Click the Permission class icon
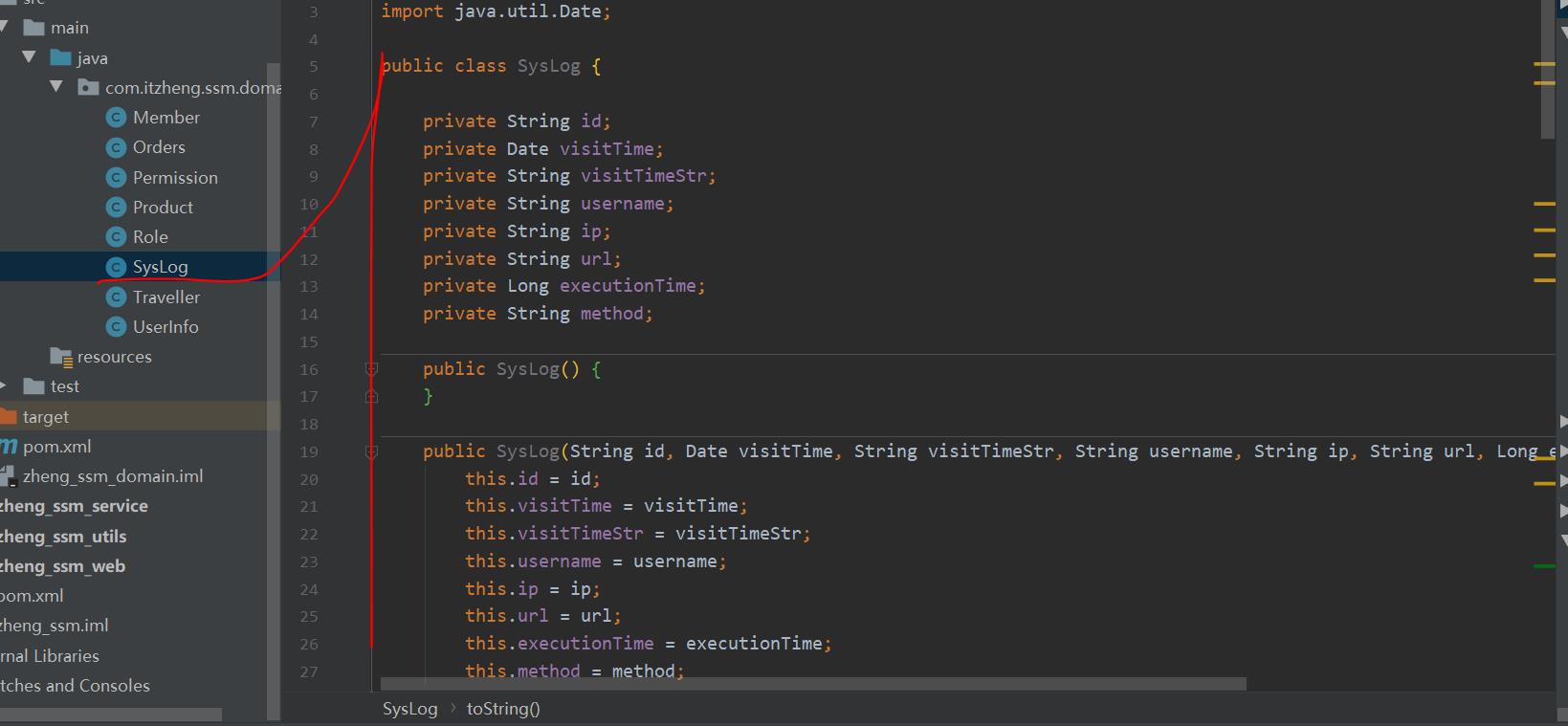The height and width of the screenshot is (726, 1568). point(116,178)
